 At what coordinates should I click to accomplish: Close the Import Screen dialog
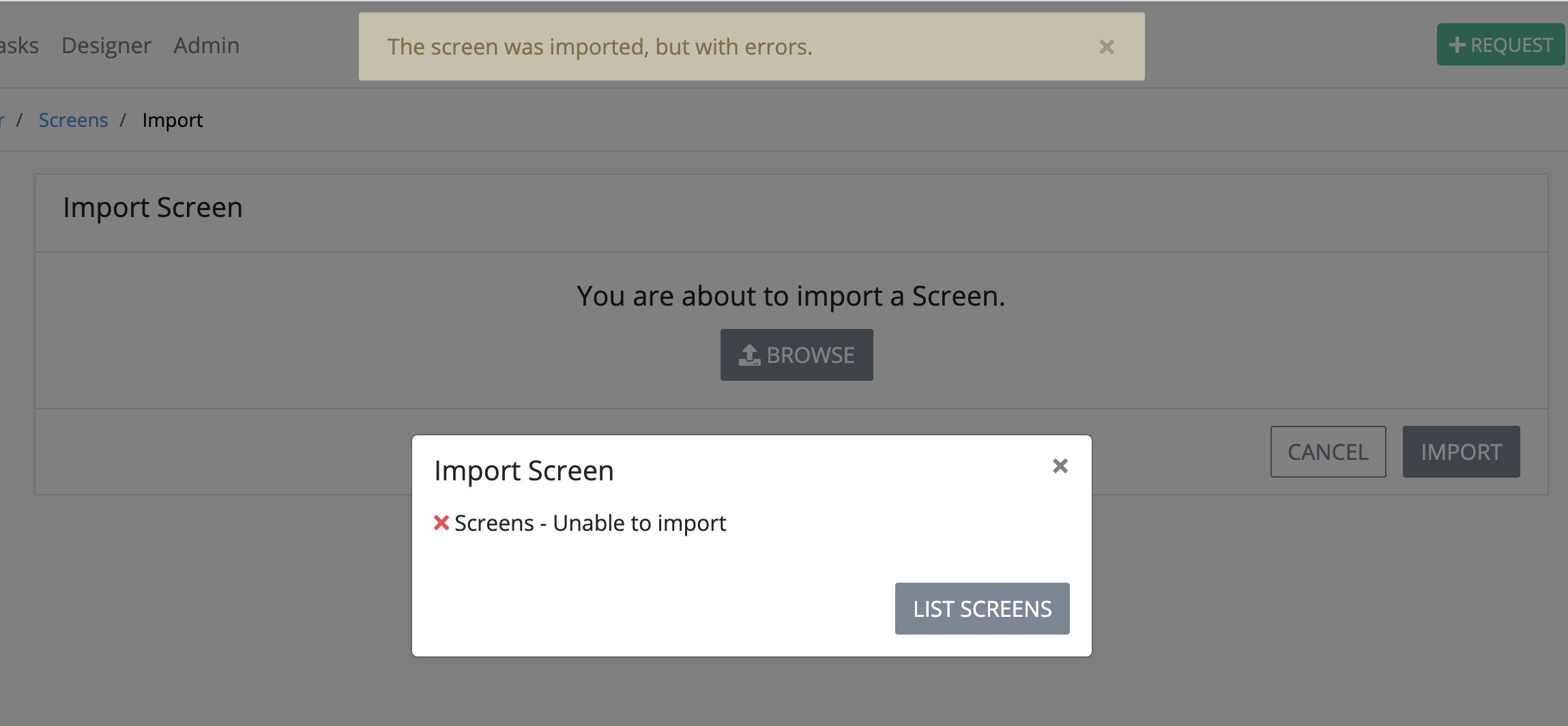click(x=1059, y=466)
